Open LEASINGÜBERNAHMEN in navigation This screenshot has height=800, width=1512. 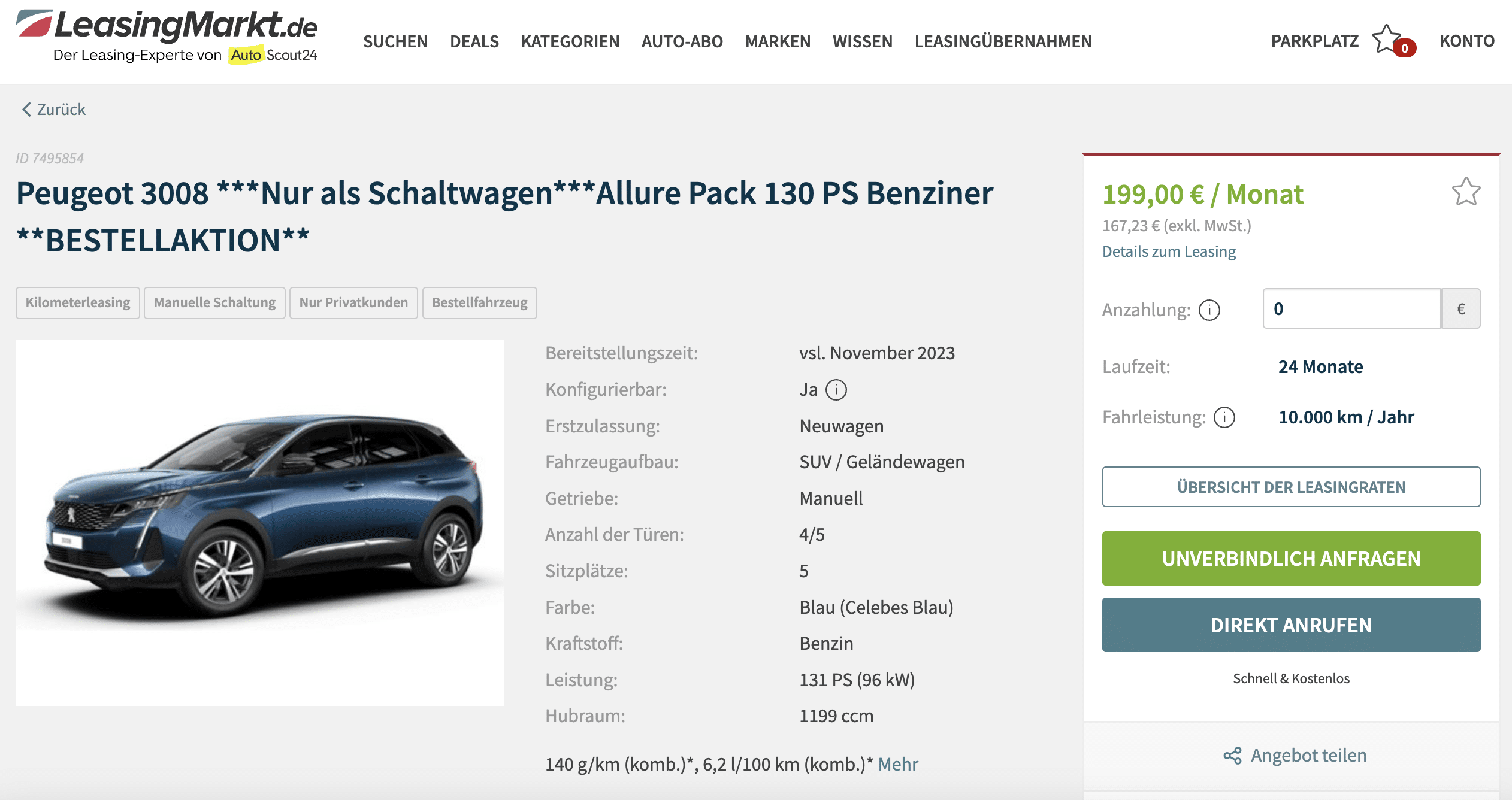coord(1003,41)
